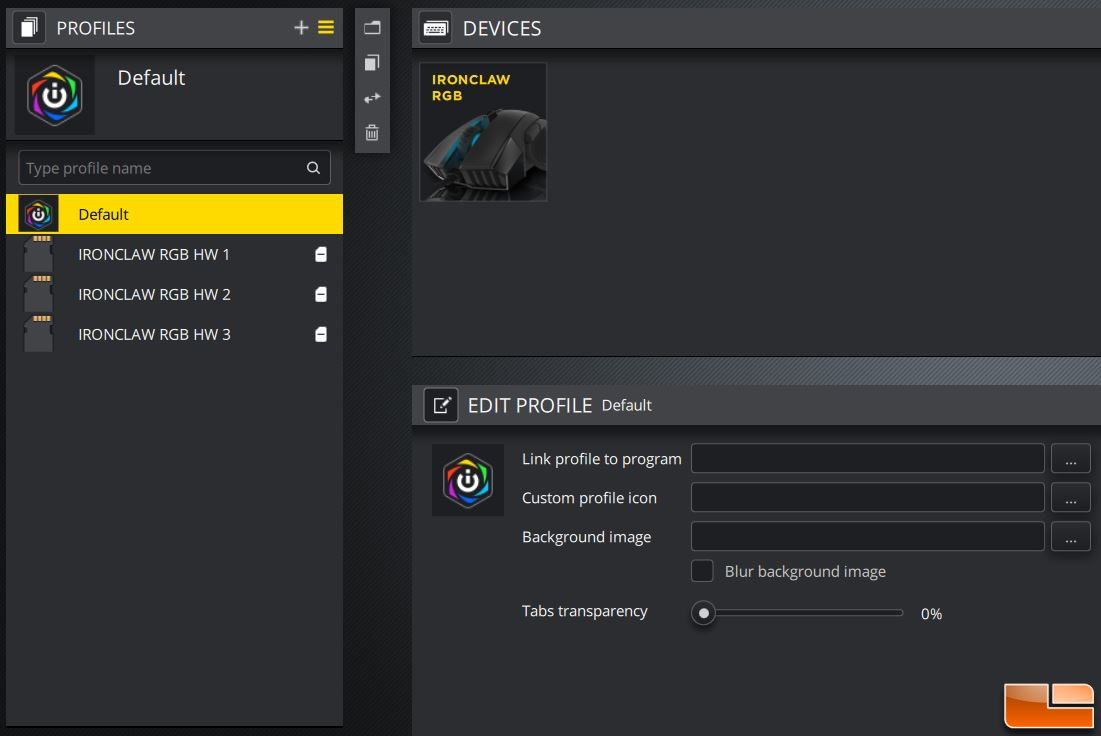Browse for a background image file
Viewport: 1101px width, 736px height.
[1070, 537]
